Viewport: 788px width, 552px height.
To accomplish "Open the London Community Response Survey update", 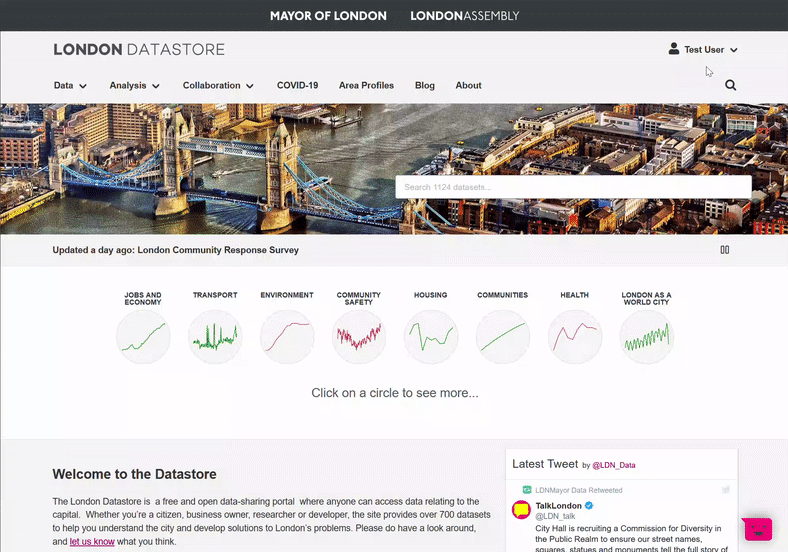I will coord(218,250).
